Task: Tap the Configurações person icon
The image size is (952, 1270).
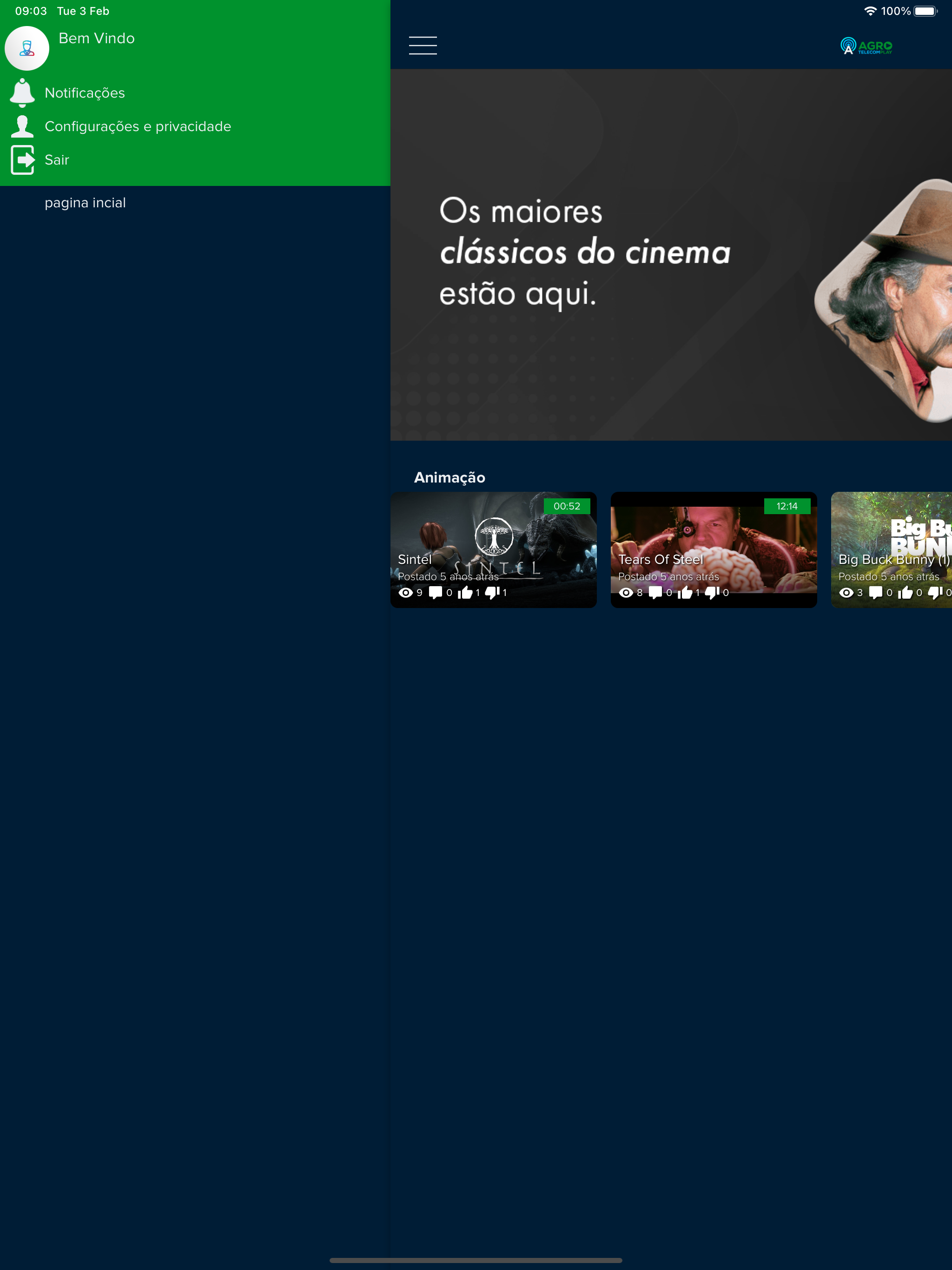Action: [x=22, y=126]
